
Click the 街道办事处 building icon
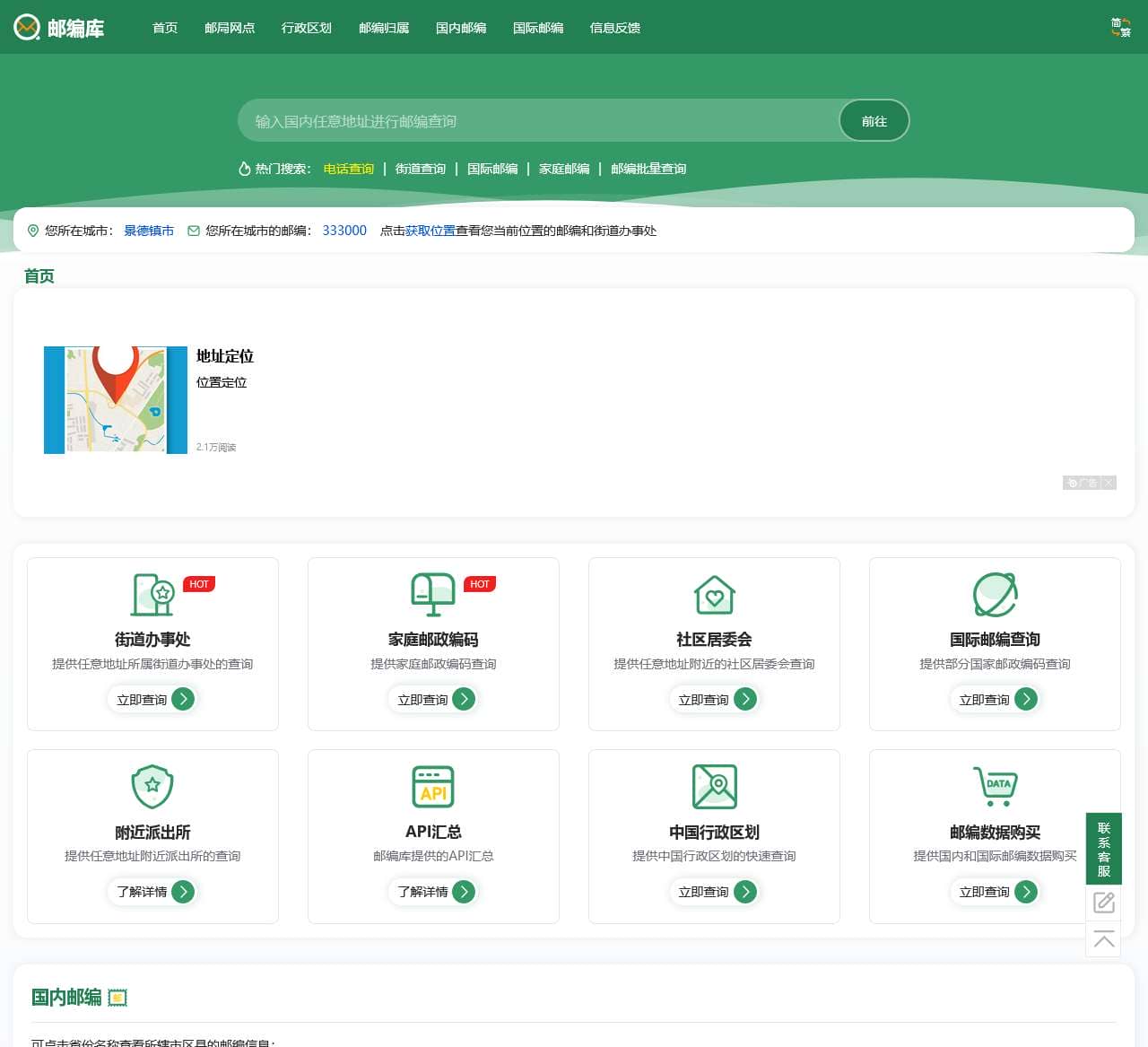152,594
